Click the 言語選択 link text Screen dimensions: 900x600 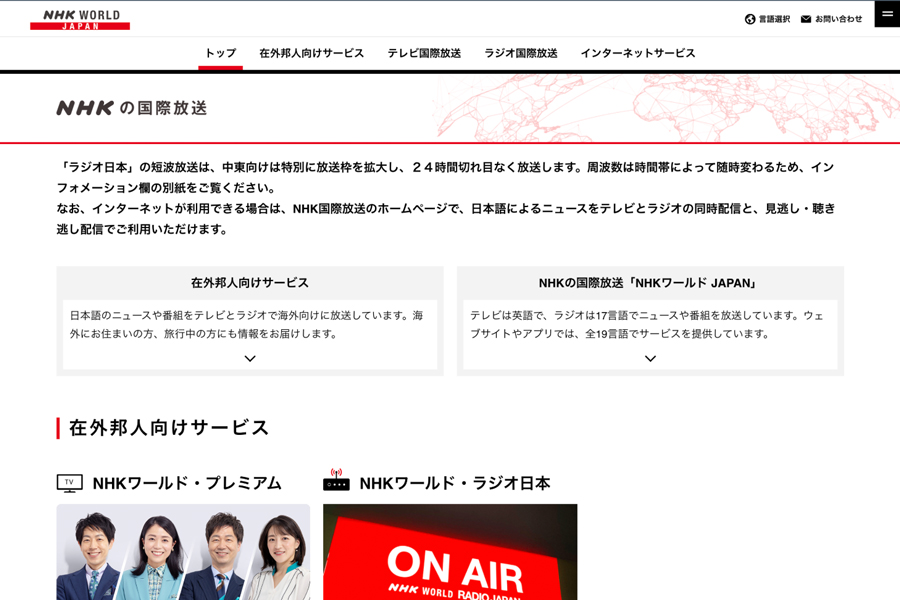(x=774, y=19)
